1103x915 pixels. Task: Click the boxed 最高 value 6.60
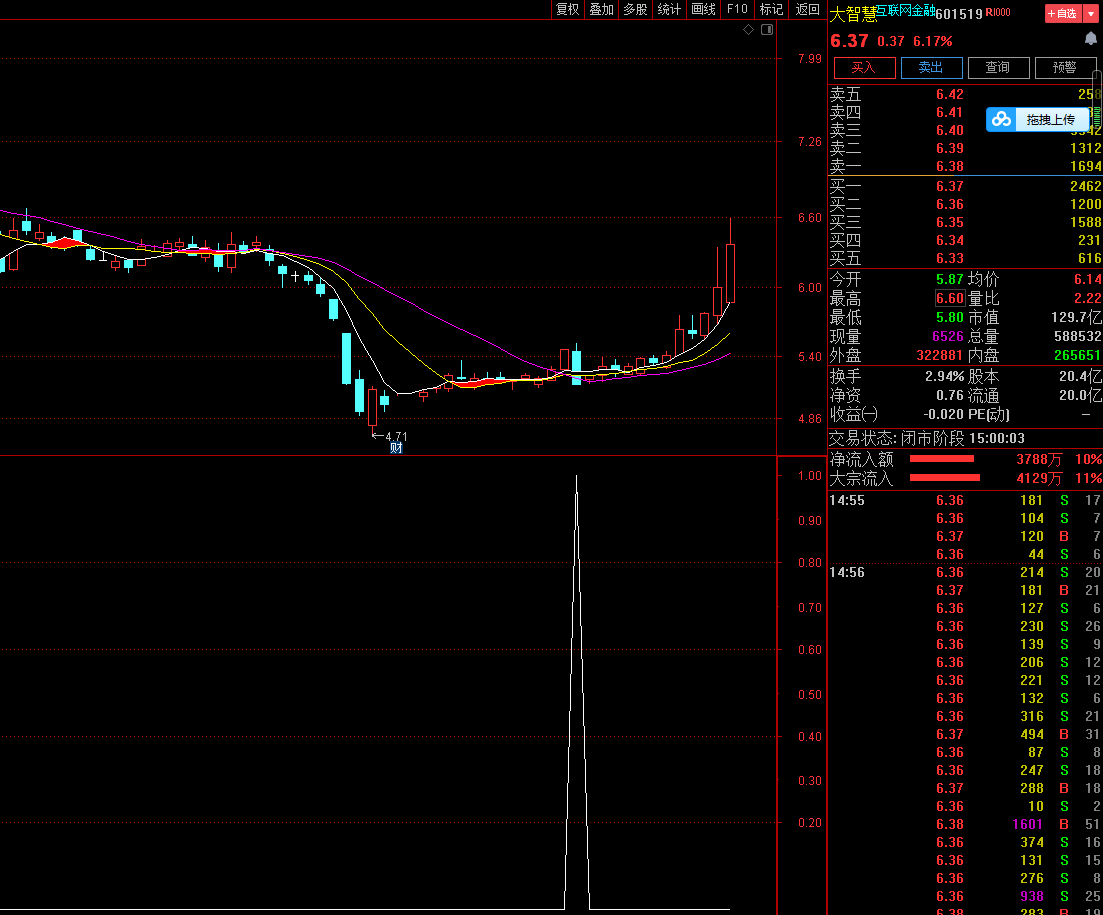click(x=950, y=298)
